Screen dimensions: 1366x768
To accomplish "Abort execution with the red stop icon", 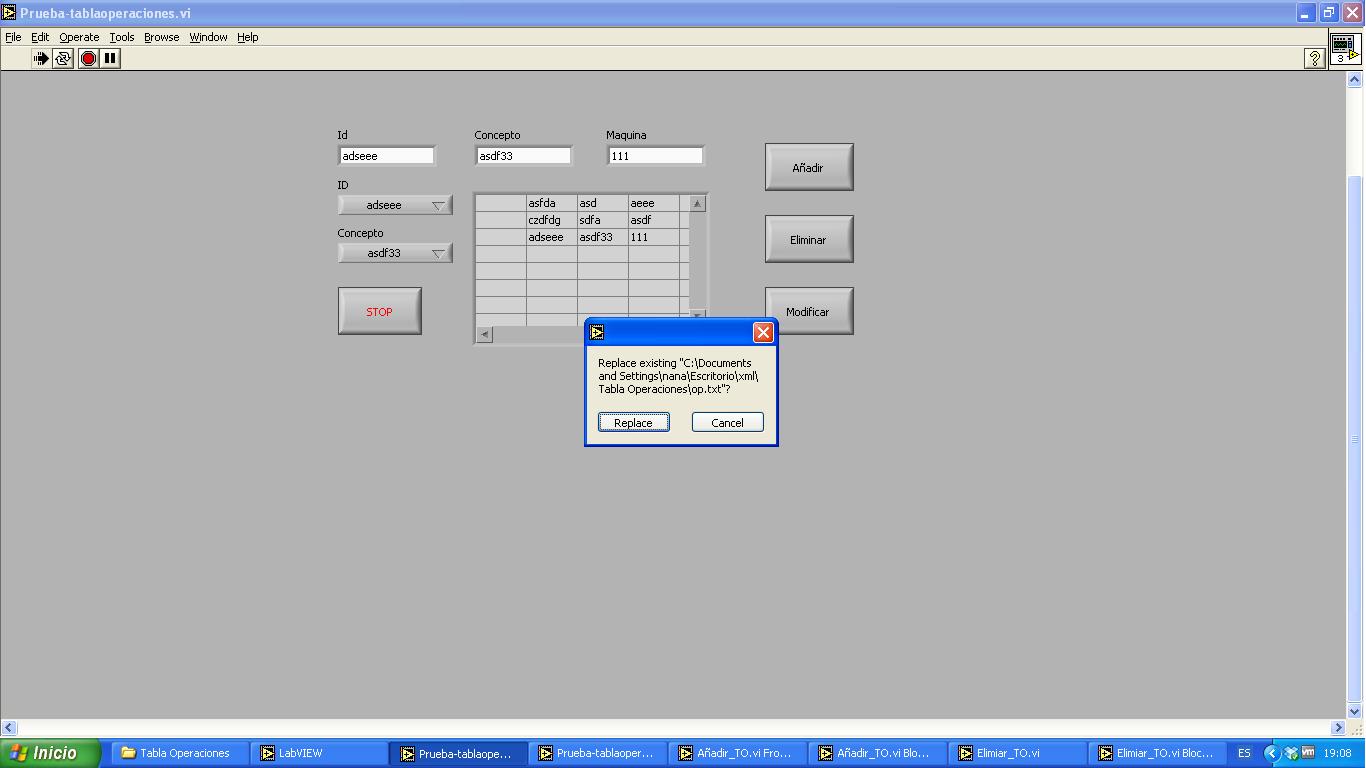I will (x=88, y=58).
